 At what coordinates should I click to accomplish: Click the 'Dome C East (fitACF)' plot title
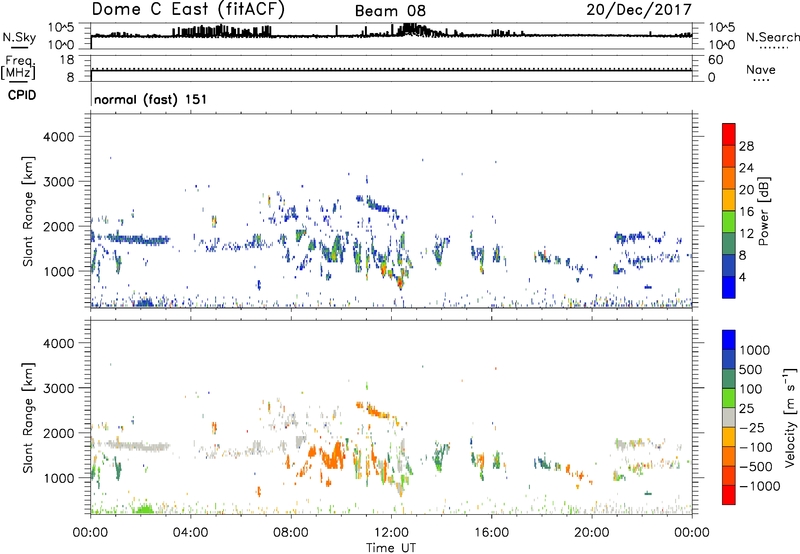point(188,9)
